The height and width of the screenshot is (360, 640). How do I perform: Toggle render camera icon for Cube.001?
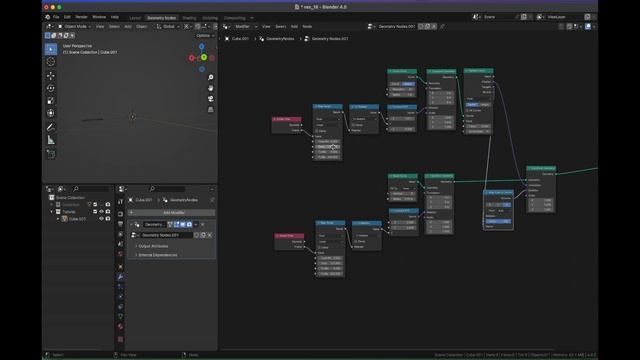click(x=108, y=219)
